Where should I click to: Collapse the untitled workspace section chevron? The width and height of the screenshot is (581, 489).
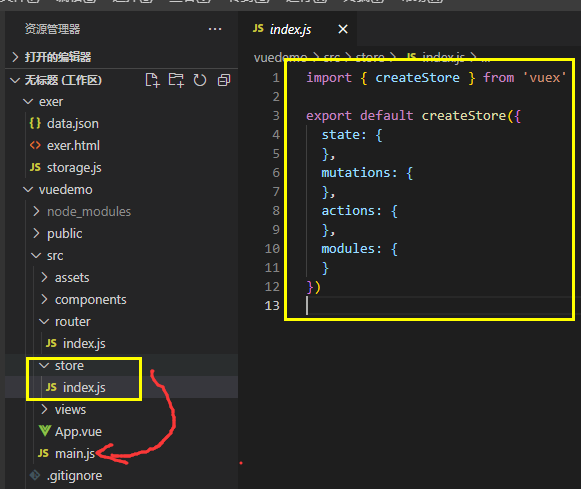point(15,80)
